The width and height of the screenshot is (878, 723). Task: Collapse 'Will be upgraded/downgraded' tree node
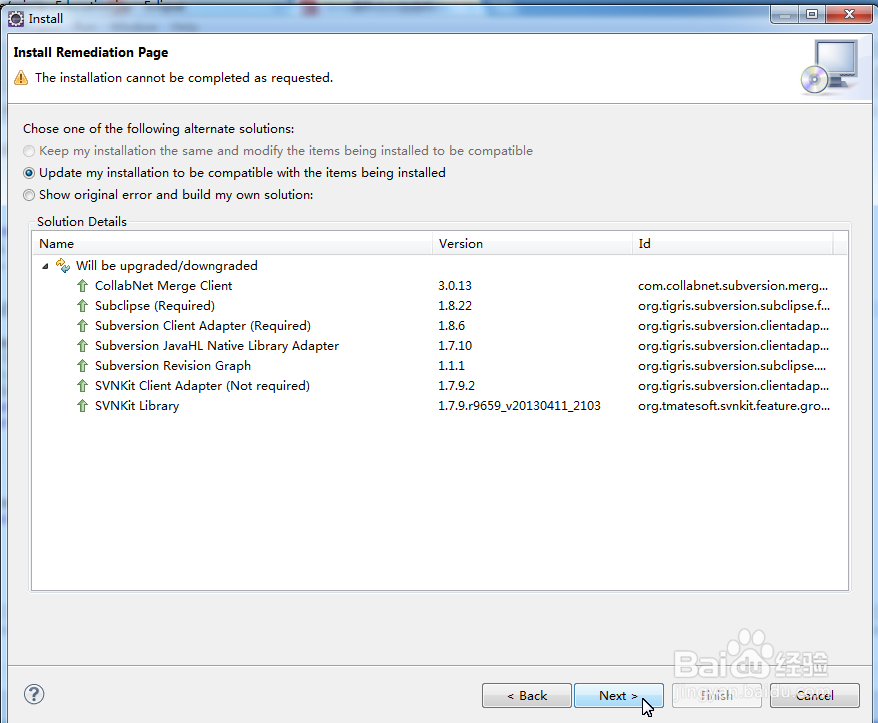click(x=45, y=266)
